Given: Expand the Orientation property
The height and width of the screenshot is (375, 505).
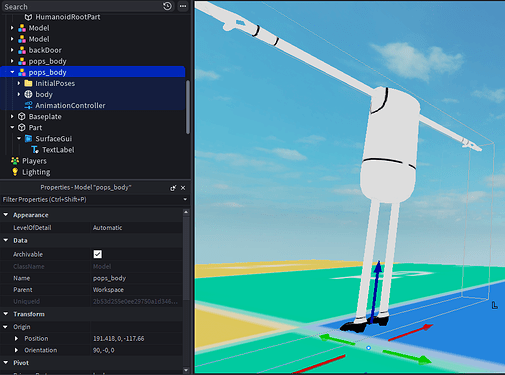Looking at the screenshot, I should pyautogui.click(x=16, y=350).
